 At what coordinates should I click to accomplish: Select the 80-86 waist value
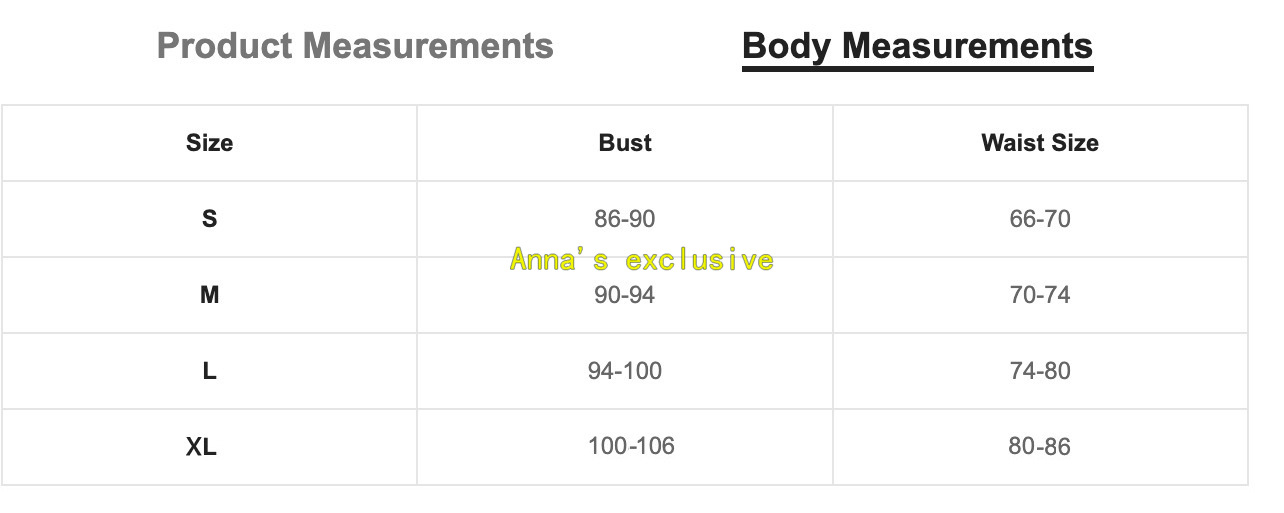[x=1040, y=446]
